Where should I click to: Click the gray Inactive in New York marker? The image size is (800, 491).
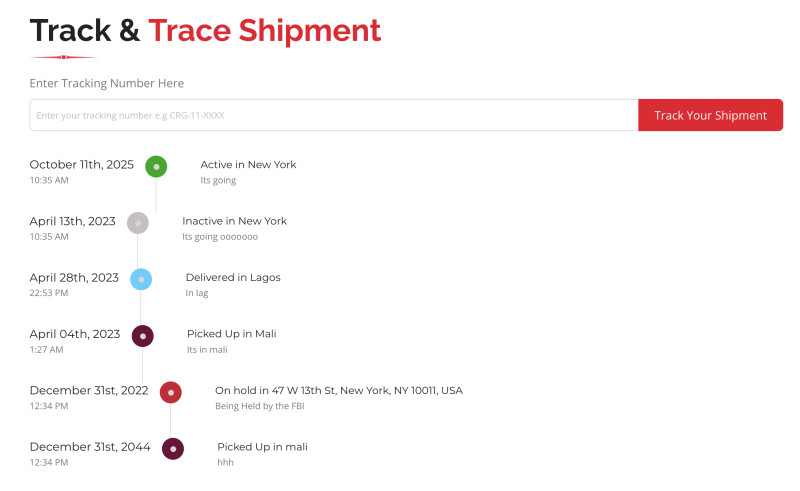[138, 223]
